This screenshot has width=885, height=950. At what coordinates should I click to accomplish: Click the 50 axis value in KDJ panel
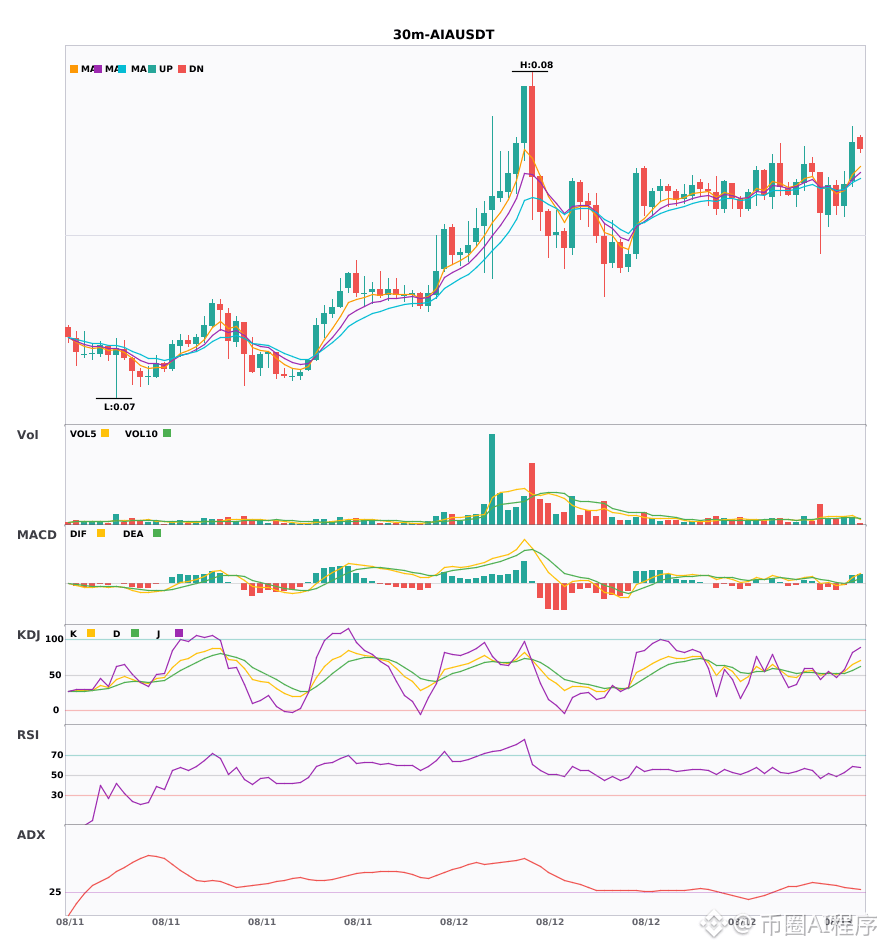55,675
